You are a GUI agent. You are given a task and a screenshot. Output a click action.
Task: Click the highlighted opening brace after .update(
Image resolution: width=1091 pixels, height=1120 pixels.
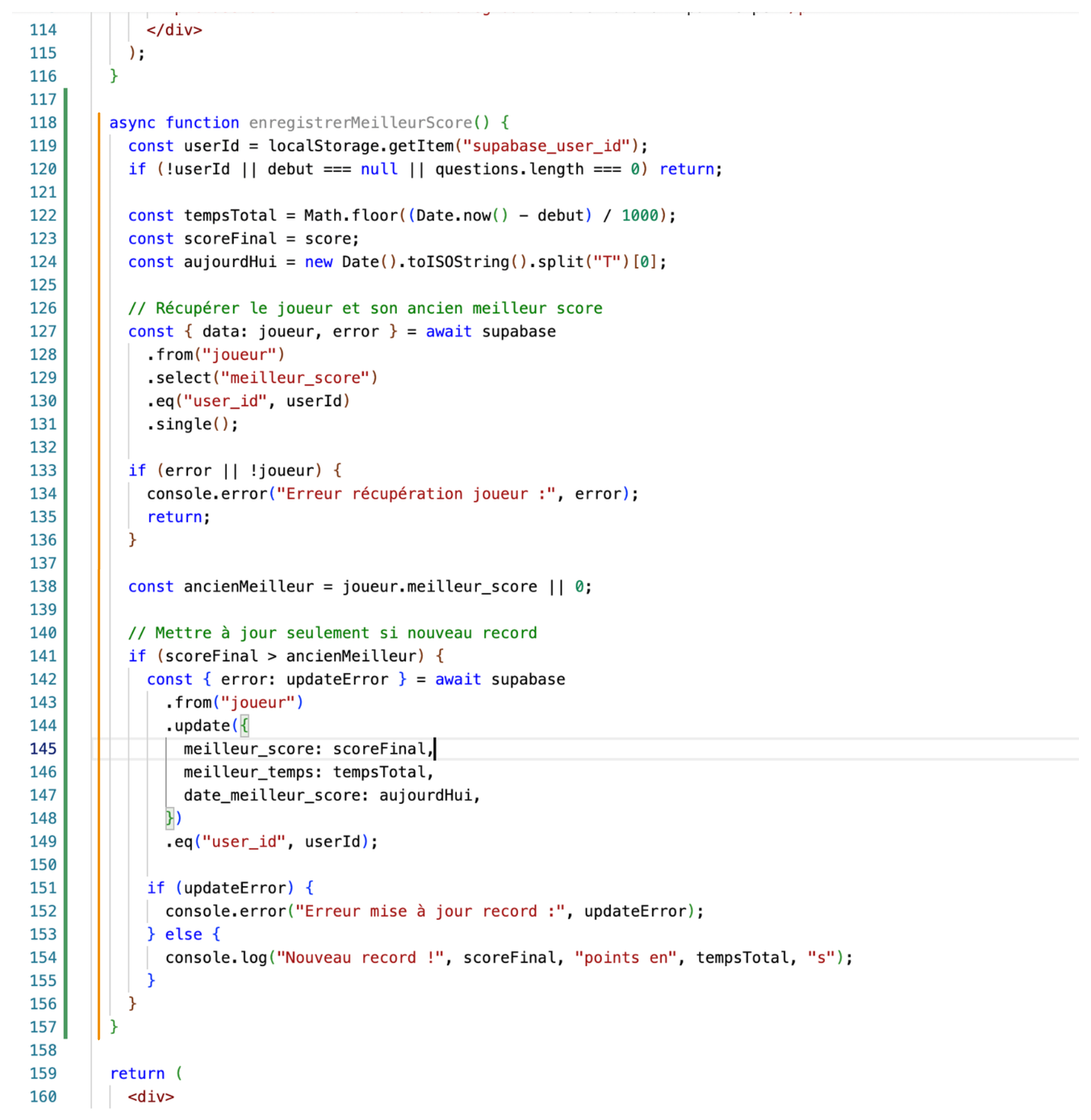click(x=244, y=725)
